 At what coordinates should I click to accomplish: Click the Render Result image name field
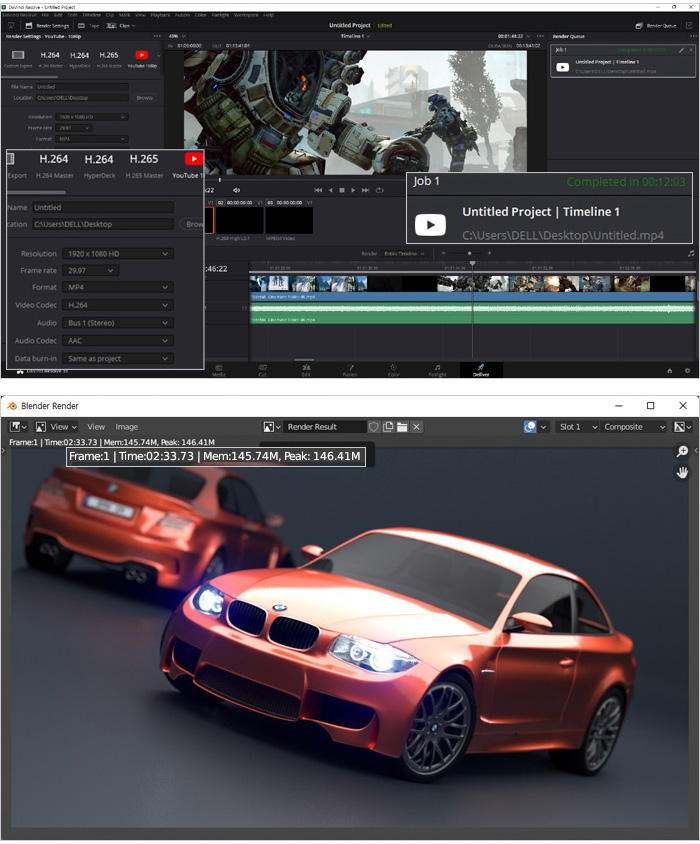pos(324,427)
